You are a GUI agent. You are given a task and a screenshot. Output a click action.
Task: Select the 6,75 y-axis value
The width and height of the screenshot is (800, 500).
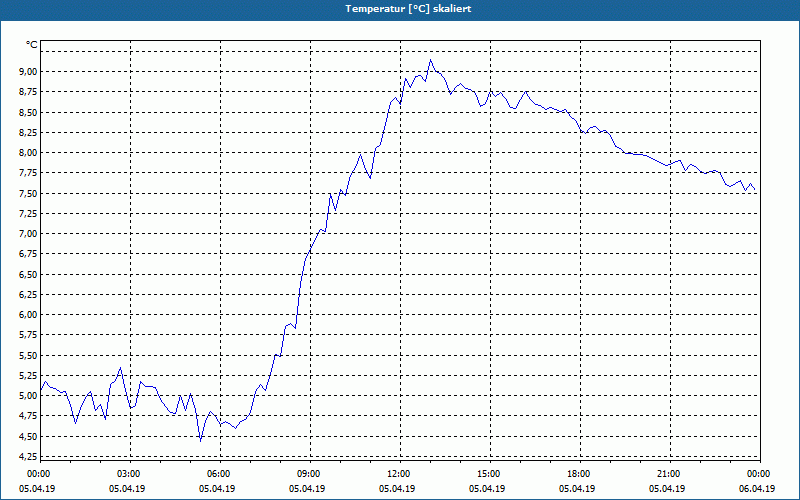tap(28, 254)
